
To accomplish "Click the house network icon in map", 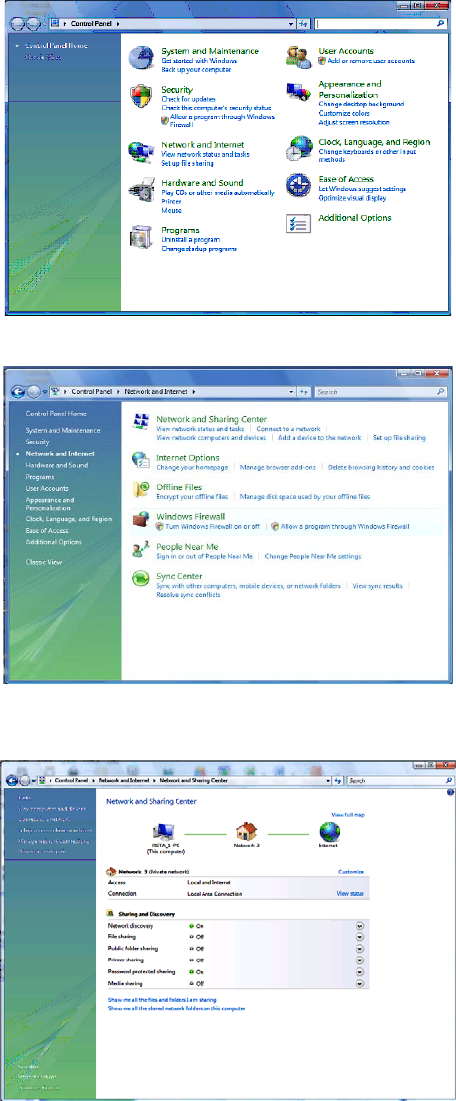I will 247,831.
